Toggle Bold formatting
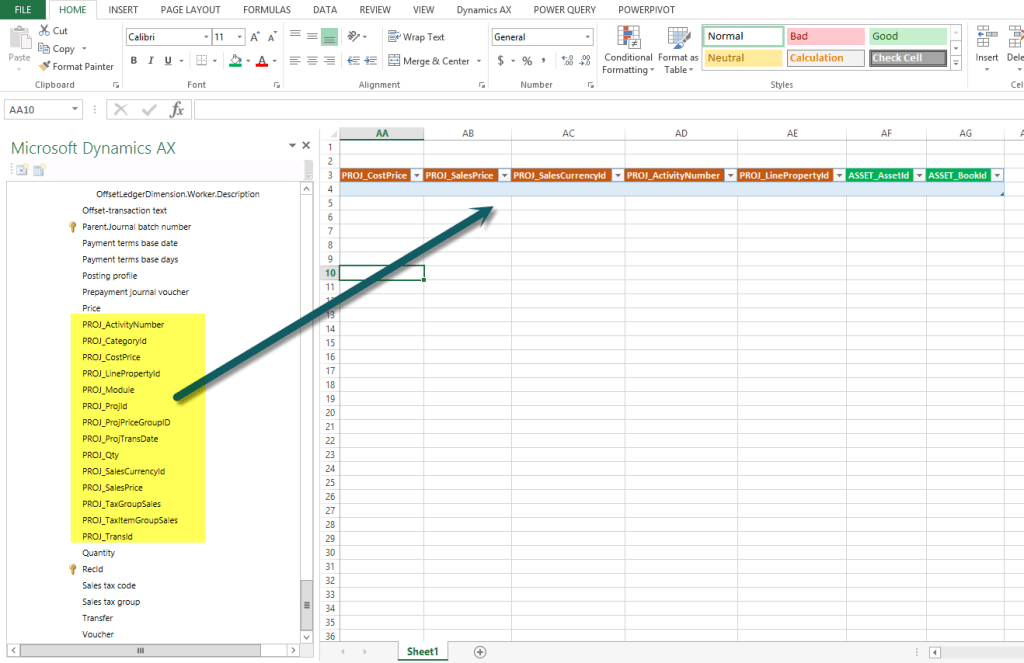1024x663 pixels. pyautogui.click(x=133, y=60)
